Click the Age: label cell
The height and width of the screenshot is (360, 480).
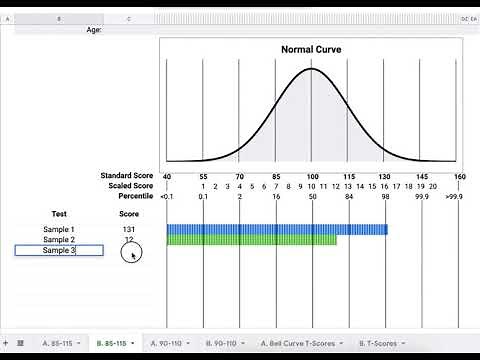click(x=94, y=30)
